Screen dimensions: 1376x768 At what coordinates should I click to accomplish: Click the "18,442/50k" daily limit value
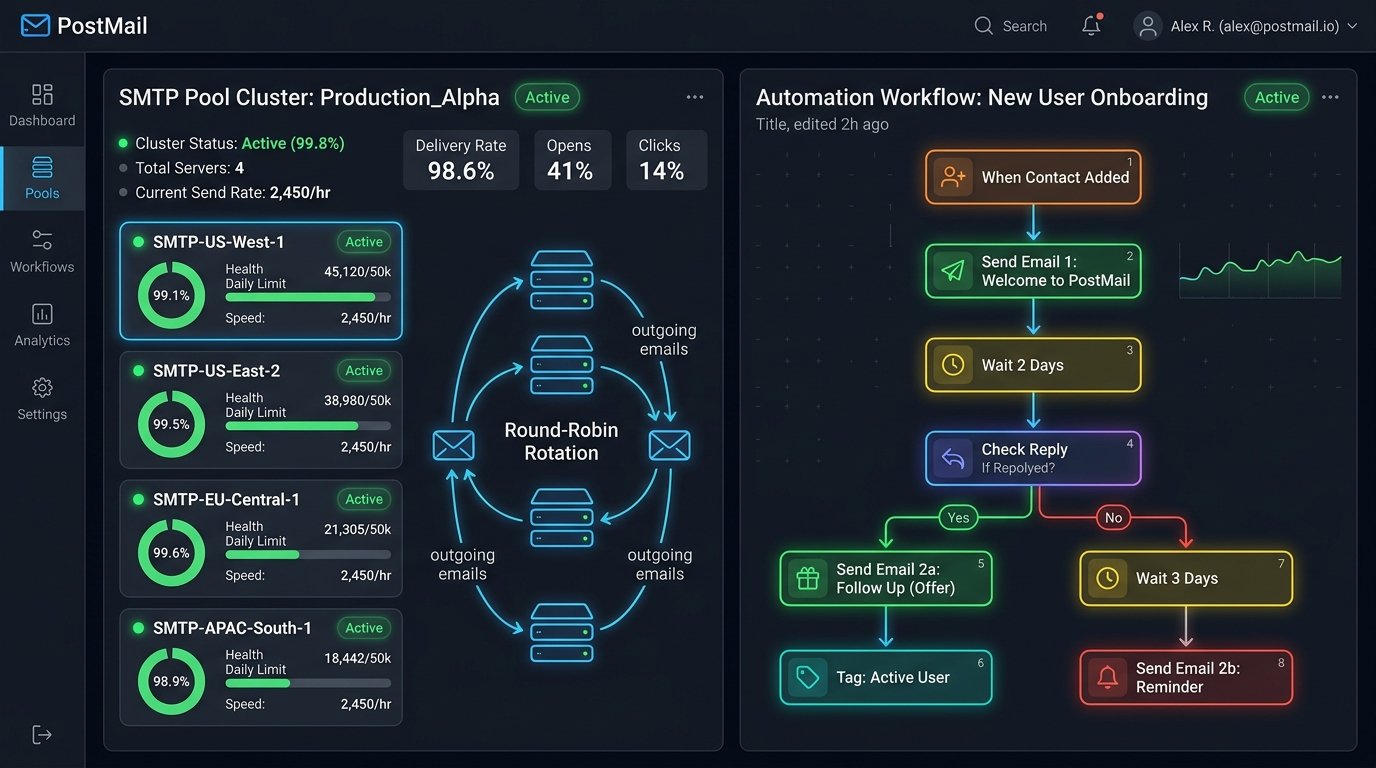(358, 657)
